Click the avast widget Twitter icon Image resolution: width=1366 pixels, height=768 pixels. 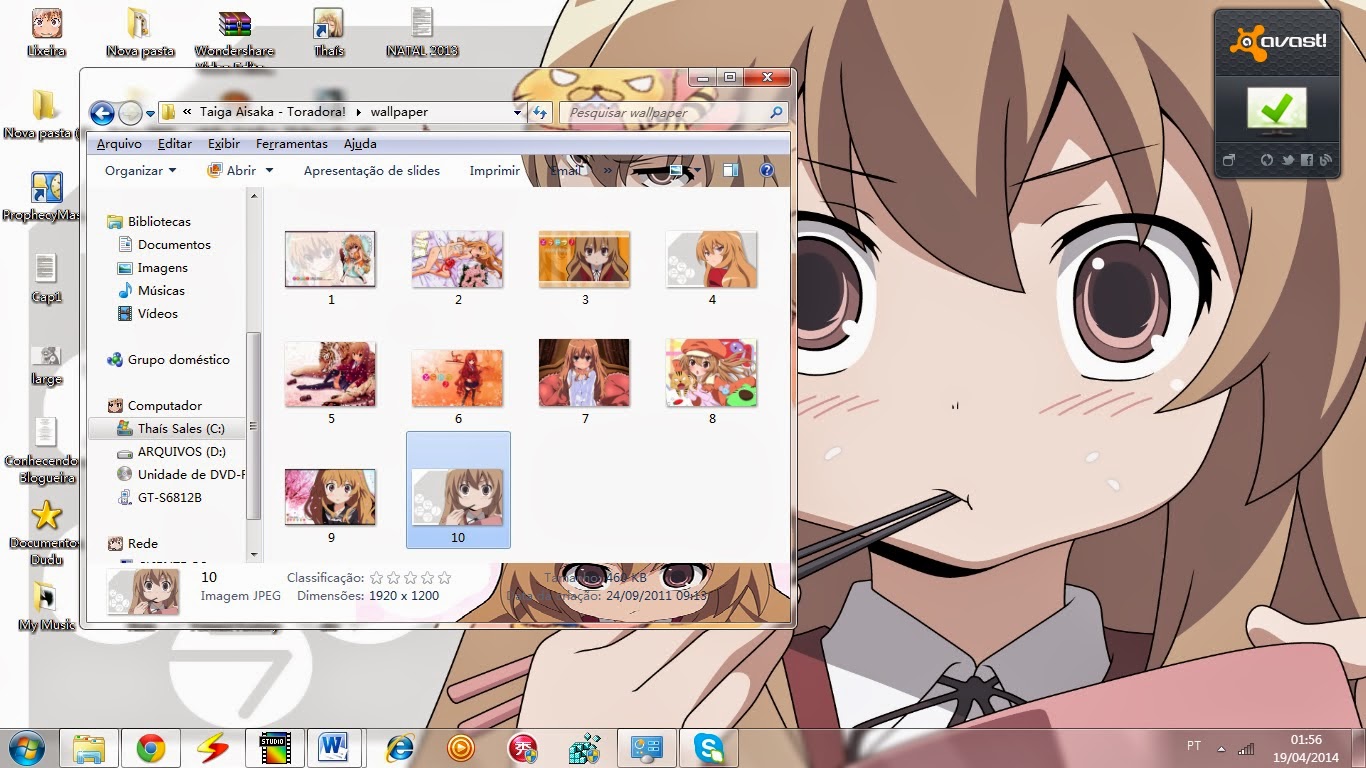point(1286,160)
